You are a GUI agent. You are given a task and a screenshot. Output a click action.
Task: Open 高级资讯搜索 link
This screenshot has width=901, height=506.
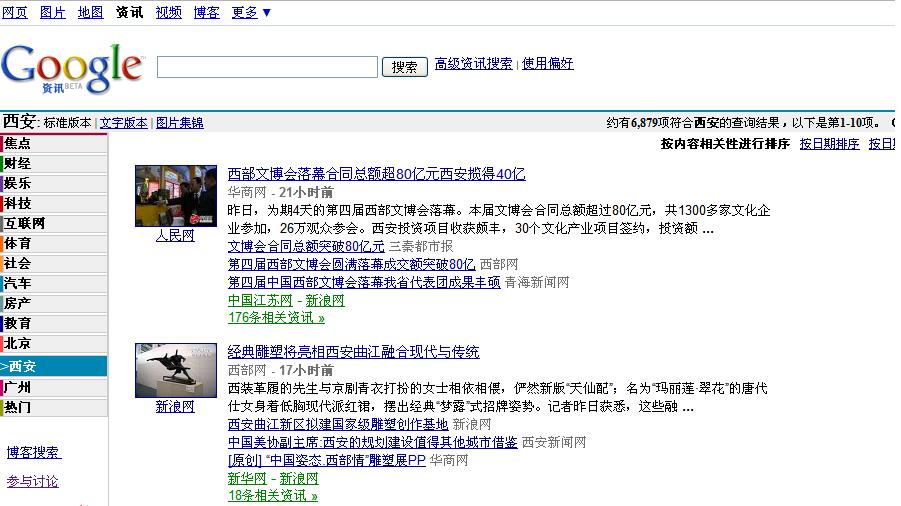473,63
